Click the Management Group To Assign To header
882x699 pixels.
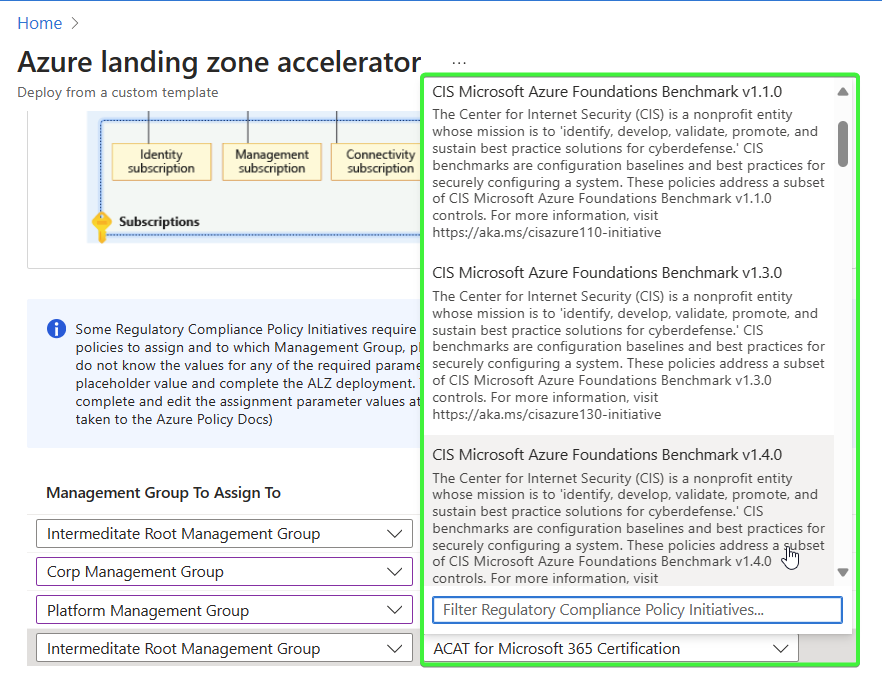coord(164,493)
